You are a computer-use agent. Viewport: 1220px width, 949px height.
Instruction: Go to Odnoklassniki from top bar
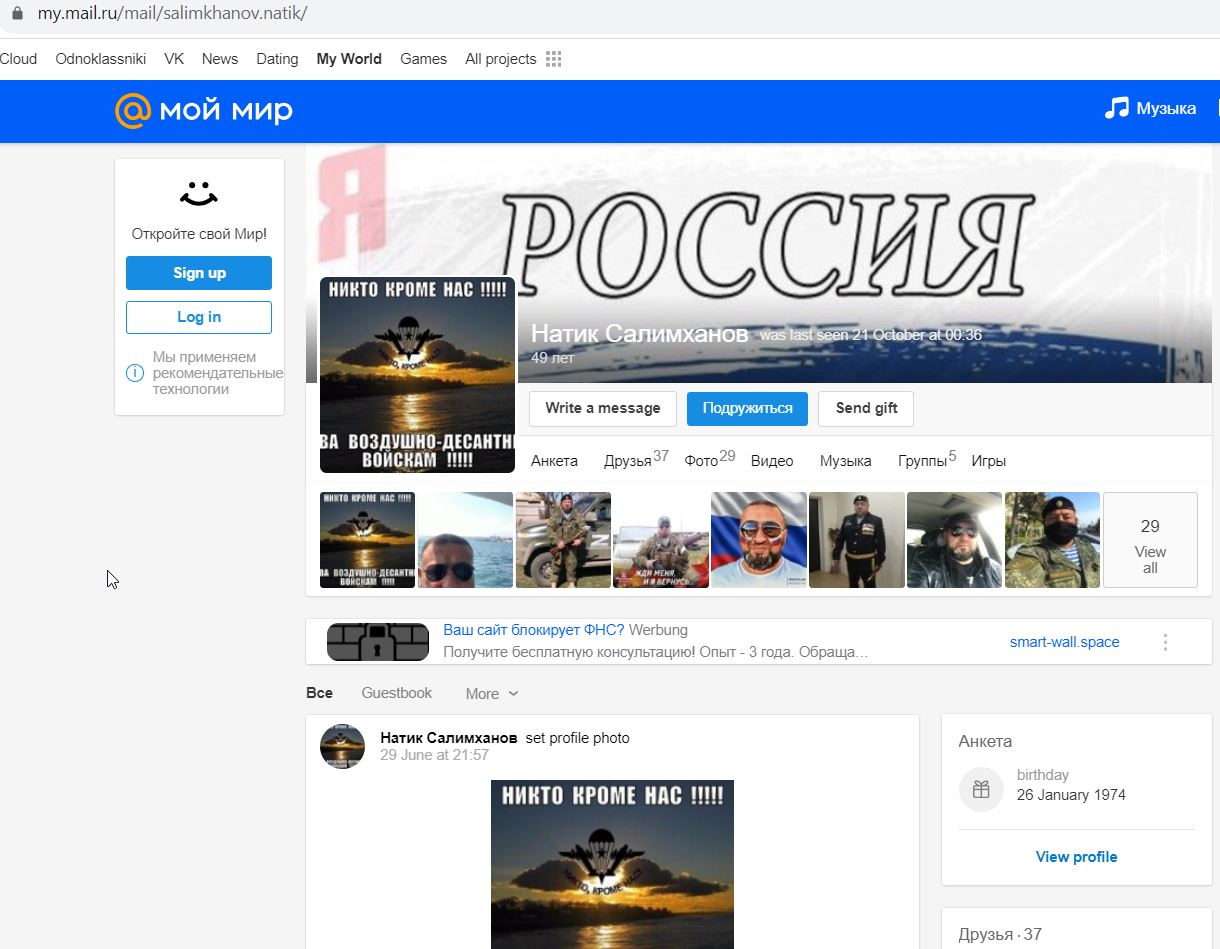pos(101,59)
